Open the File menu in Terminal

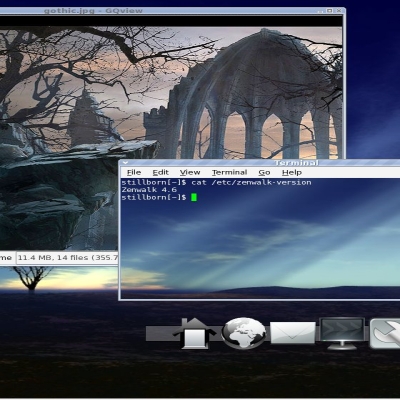pyautogui.click(x=134, y=172)
